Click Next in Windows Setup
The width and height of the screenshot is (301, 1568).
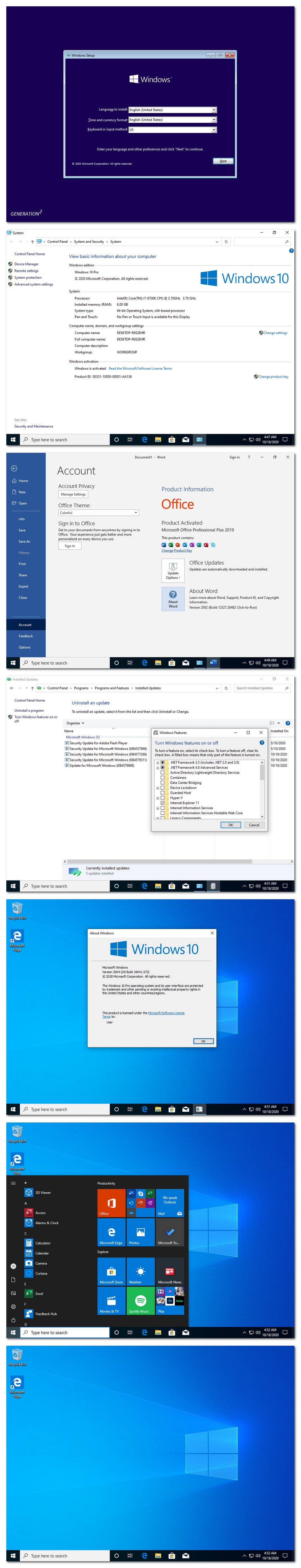pyautogui.click(x=223, y=161)
